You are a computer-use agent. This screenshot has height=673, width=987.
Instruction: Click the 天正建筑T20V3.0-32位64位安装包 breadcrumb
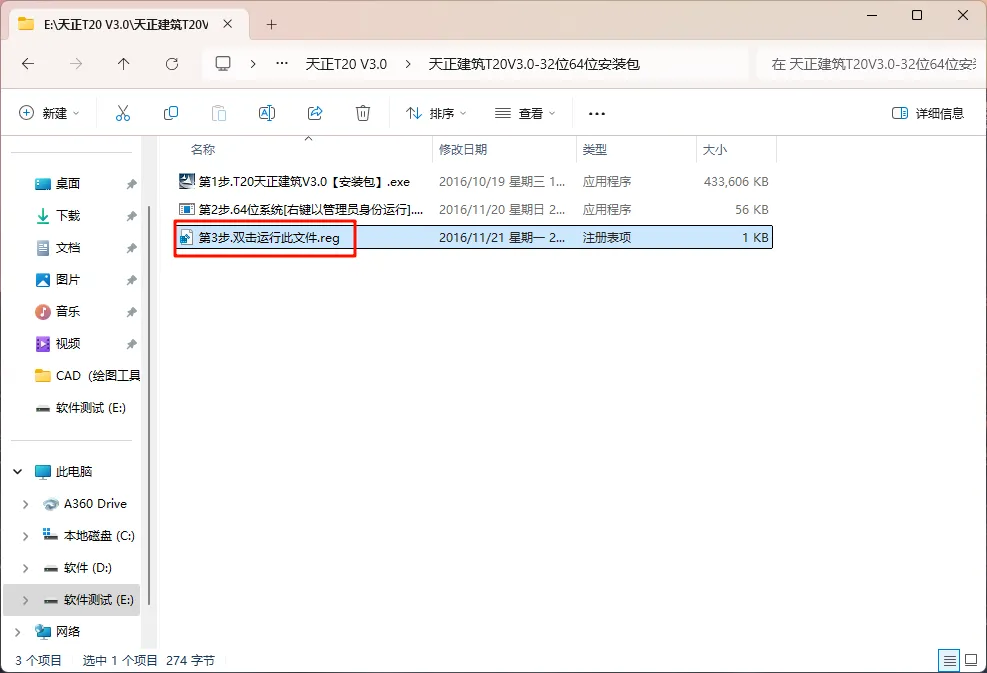(x=534, y=64)
